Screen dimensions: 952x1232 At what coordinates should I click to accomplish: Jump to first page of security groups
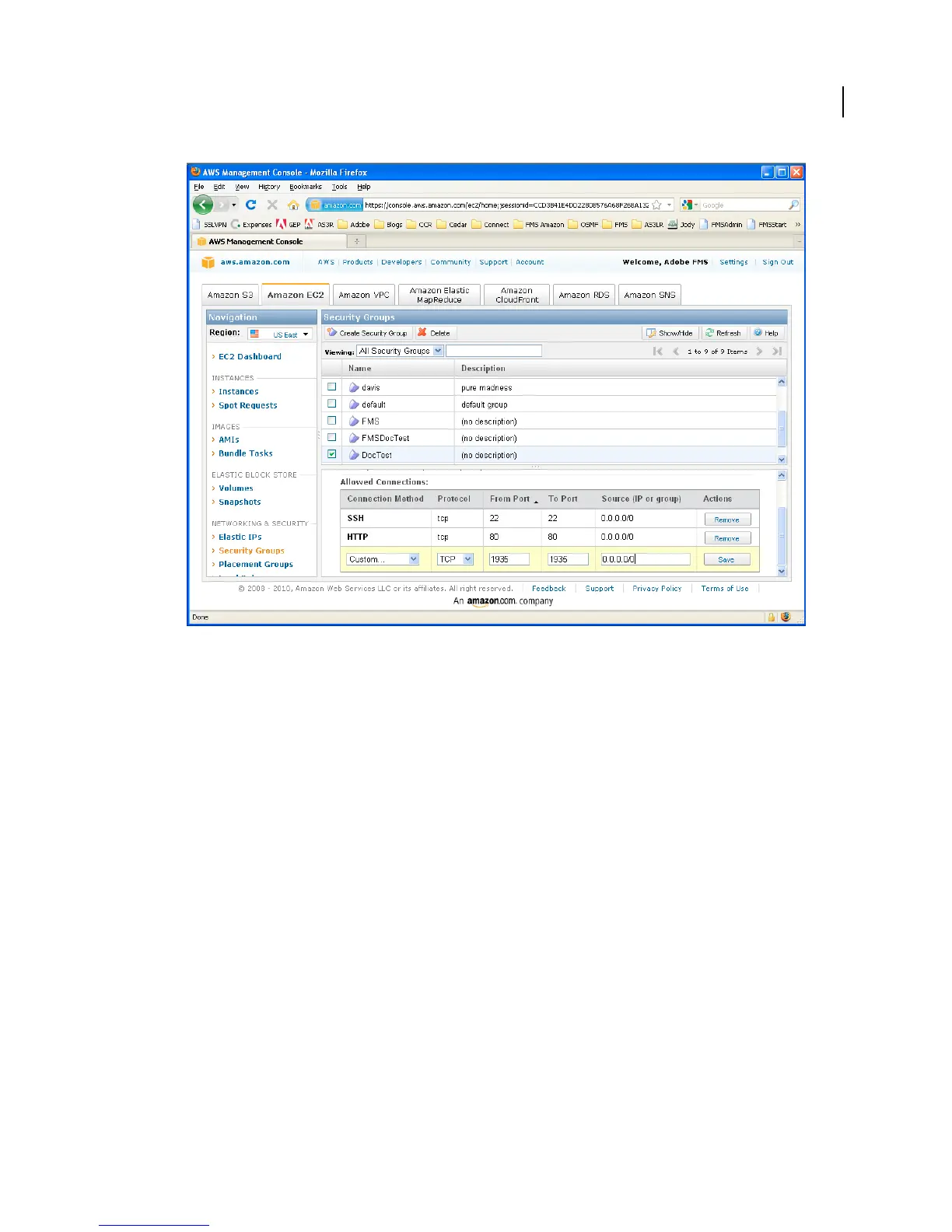point(658,352)
